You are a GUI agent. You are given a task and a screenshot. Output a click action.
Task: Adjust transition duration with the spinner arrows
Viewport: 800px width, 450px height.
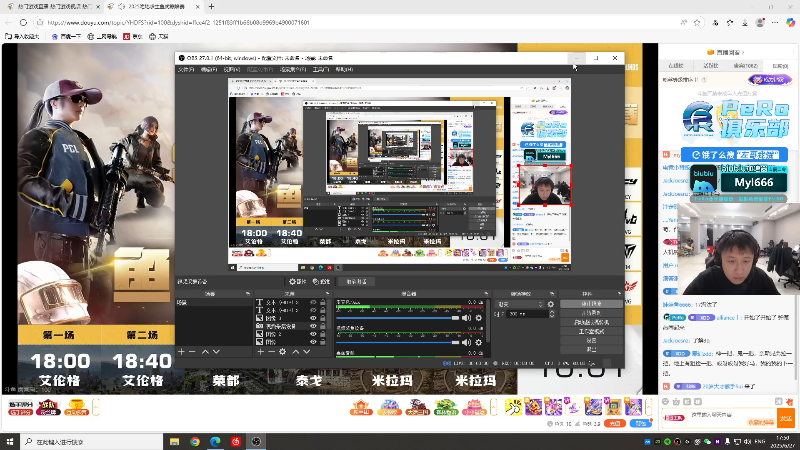coord(552,314)
